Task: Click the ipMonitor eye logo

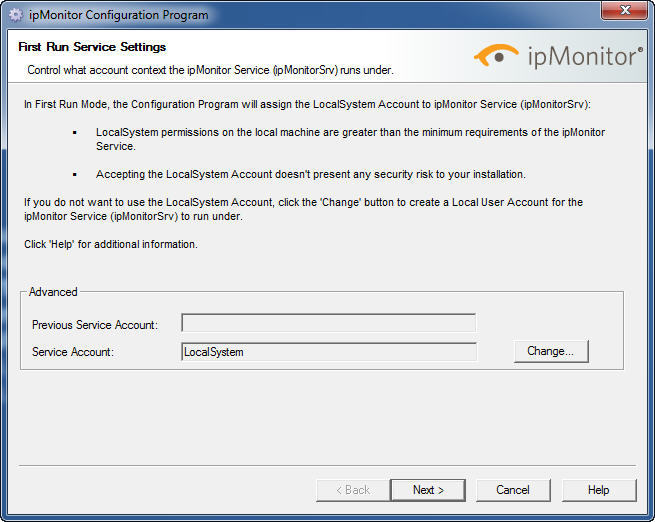Action: coord(497,55)
